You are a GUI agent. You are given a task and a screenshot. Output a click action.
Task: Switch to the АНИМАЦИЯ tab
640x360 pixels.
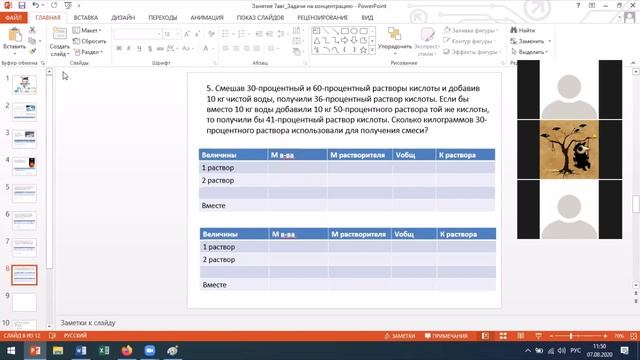(207, 18)
